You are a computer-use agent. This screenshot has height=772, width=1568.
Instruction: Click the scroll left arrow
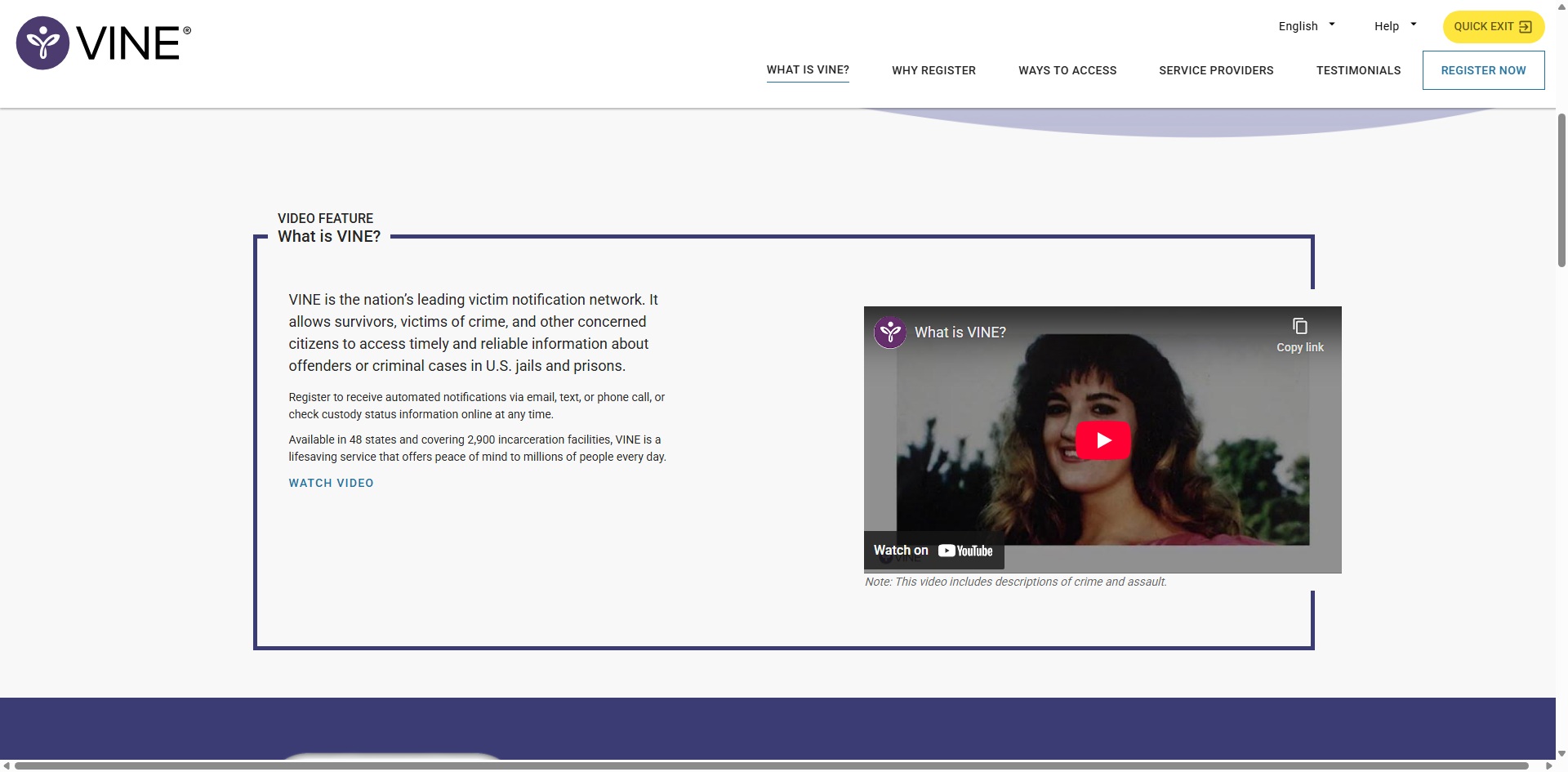7,765
